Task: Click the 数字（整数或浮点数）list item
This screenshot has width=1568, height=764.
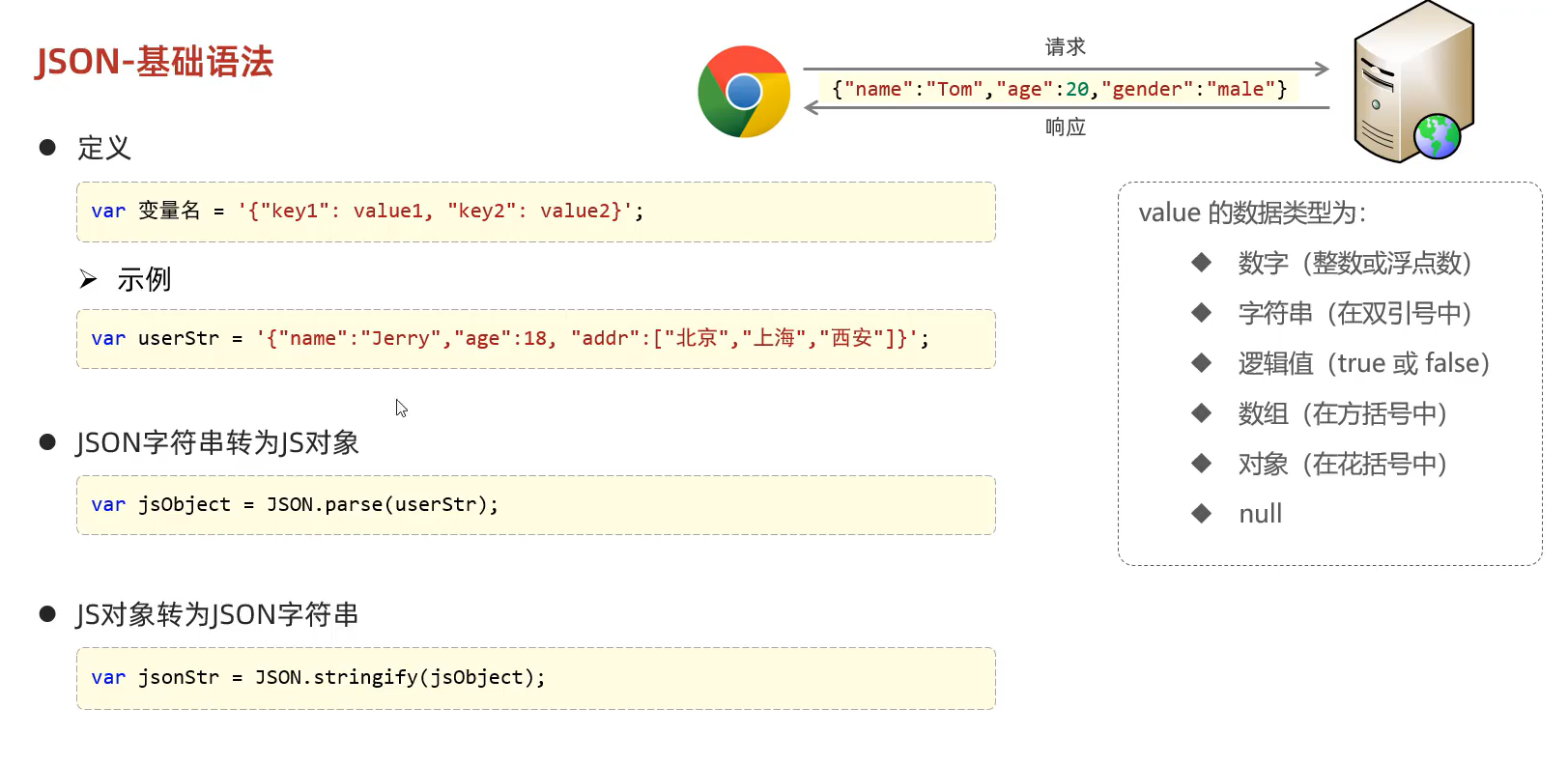Action: coord(1354,263)
